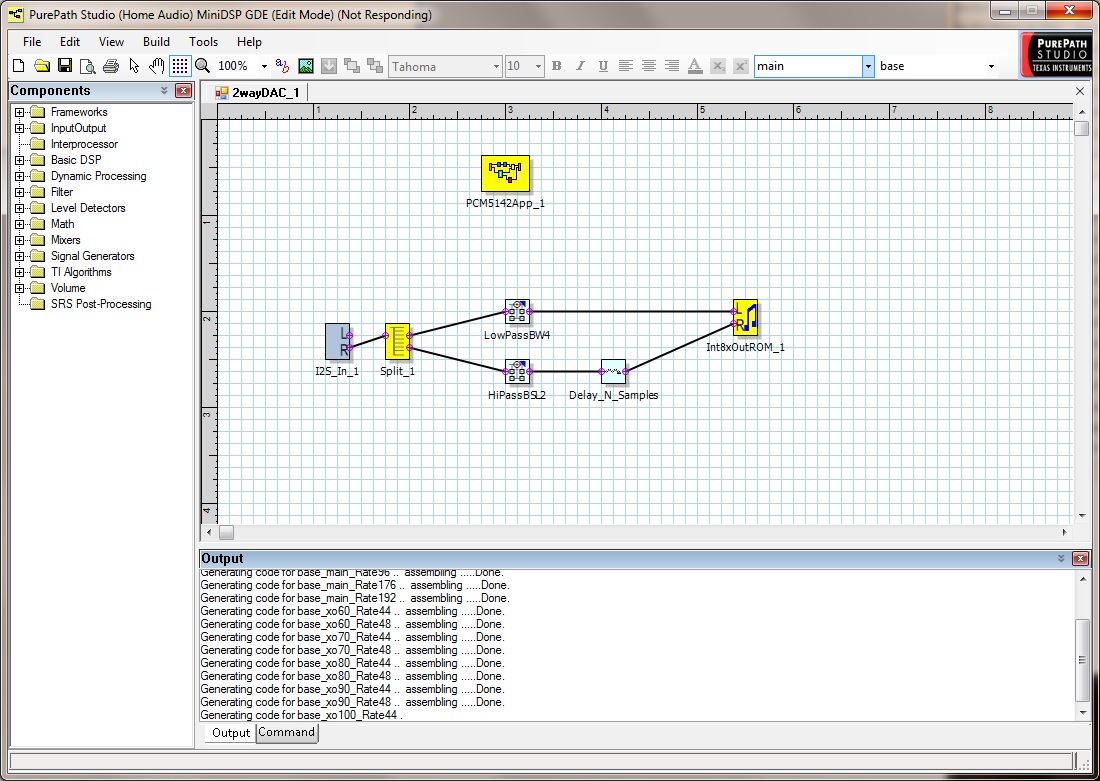Close the Output panel
The image size is (1100, 781).
click(1080, 559)
